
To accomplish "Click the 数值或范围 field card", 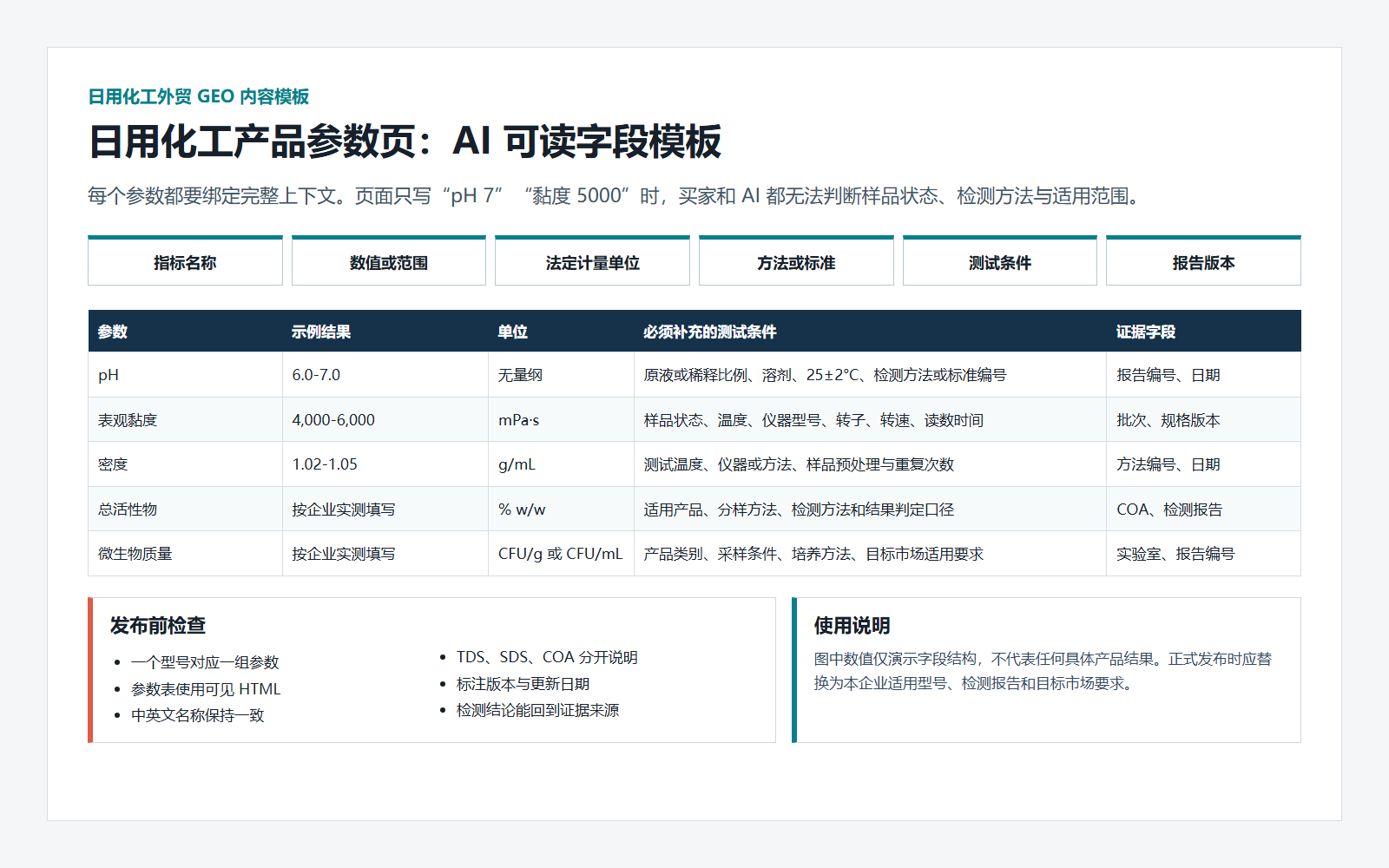I will click(x=389, y=260).
